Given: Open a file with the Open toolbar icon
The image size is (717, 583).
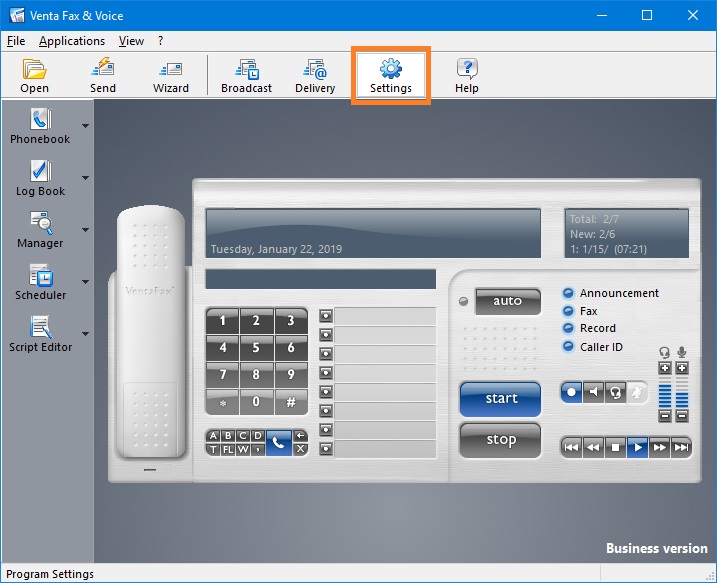Looking at the screenshot, I should [x=34, y=75].
